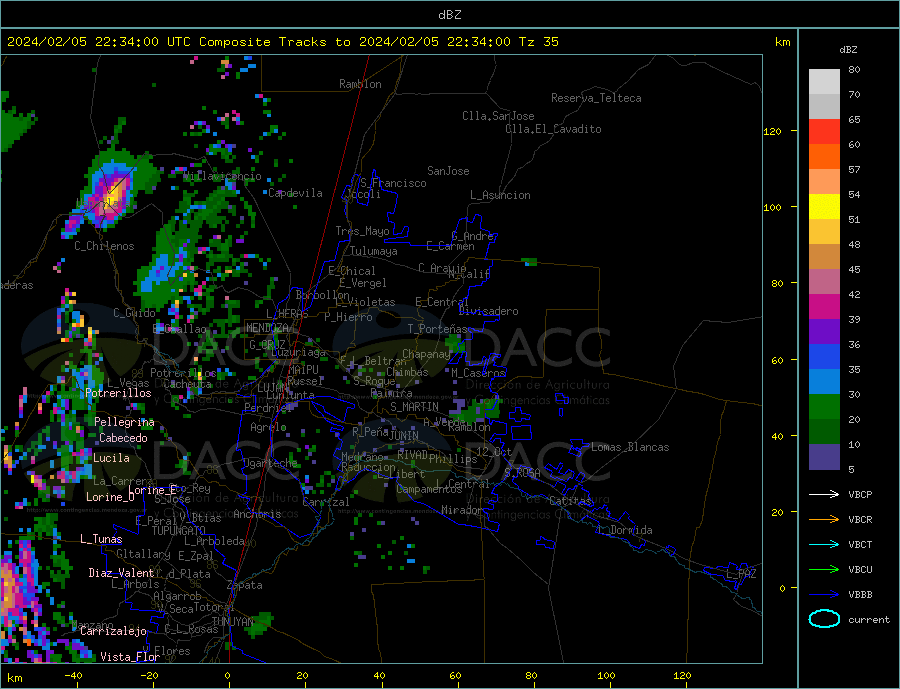The image size is (900, 689).
Task: Click the L_Dormida map label
Action: (625, 530)
